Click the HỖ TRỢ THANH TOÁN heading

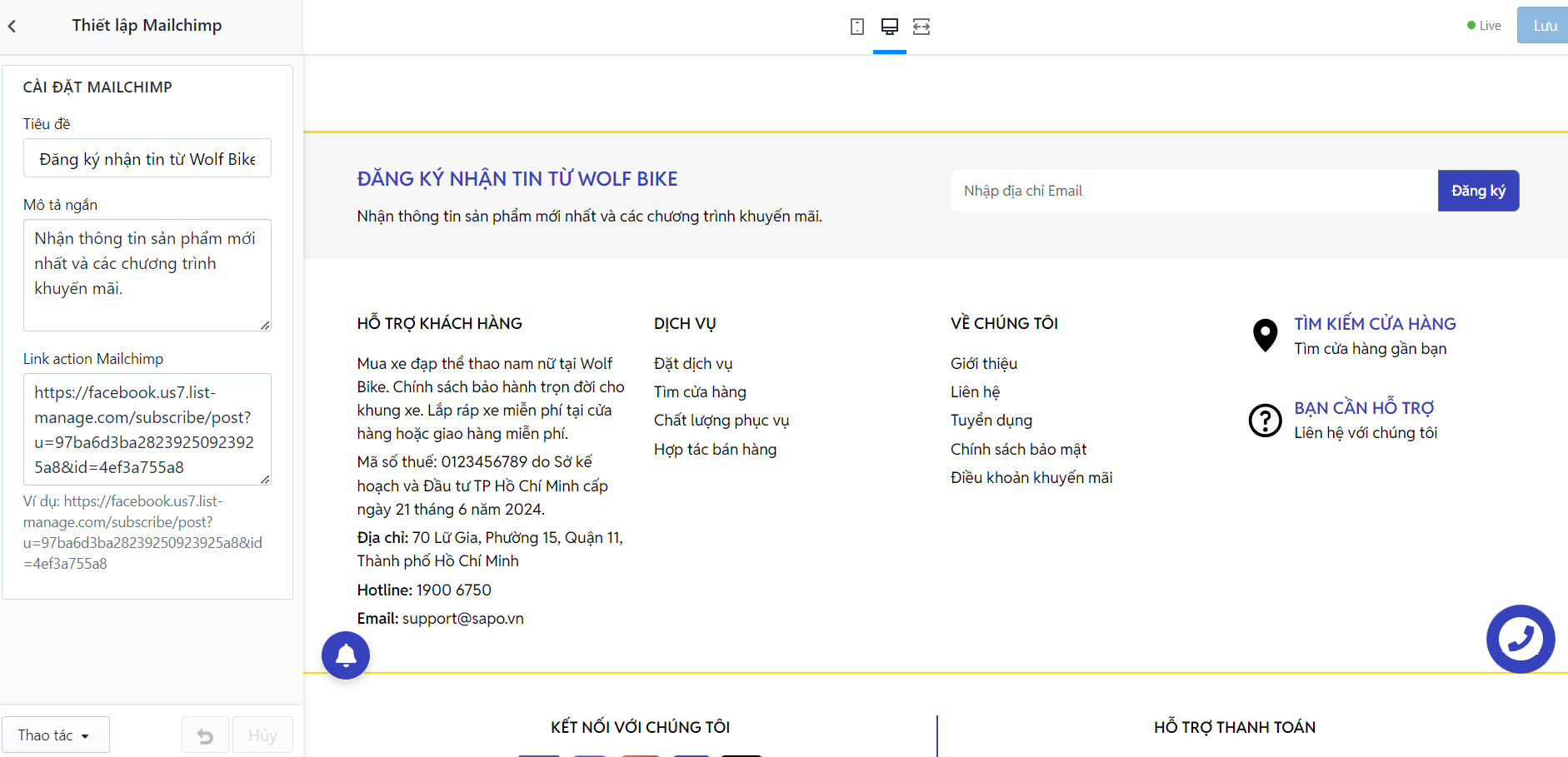pos(1235,727)
